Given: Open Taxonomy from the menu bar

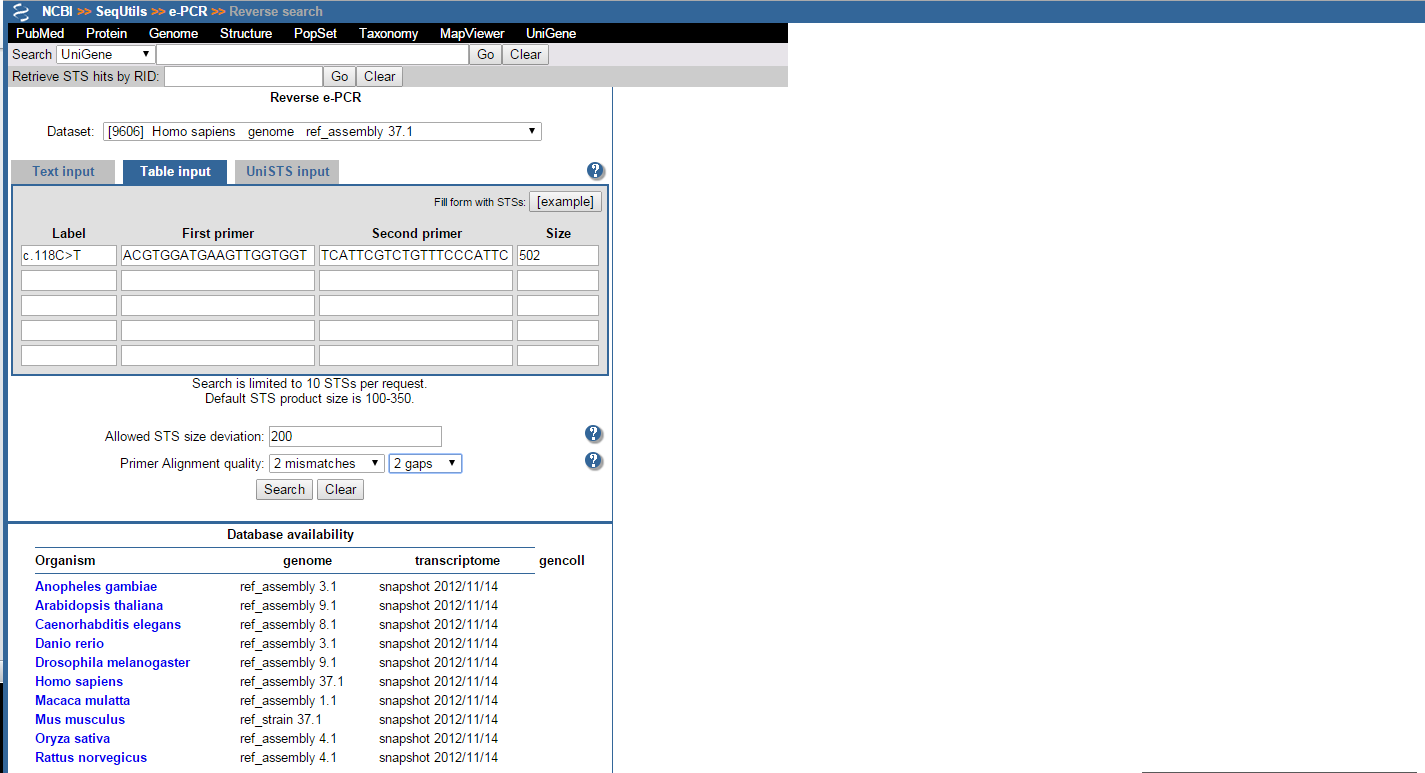Looking at the screenshot, I should [389, 33].
